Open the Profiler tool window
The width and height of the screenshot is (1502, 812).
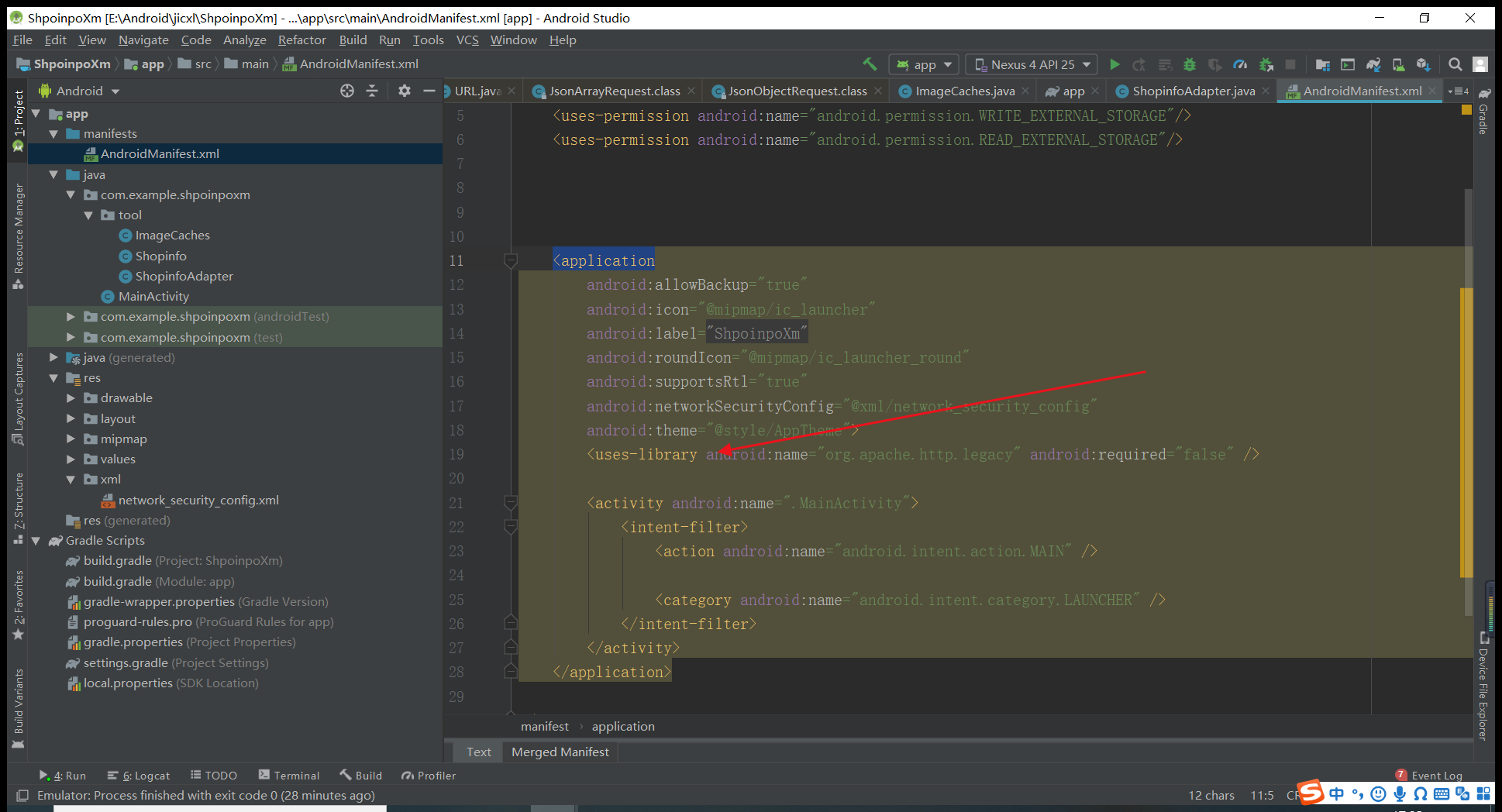[x=429, y=776]
